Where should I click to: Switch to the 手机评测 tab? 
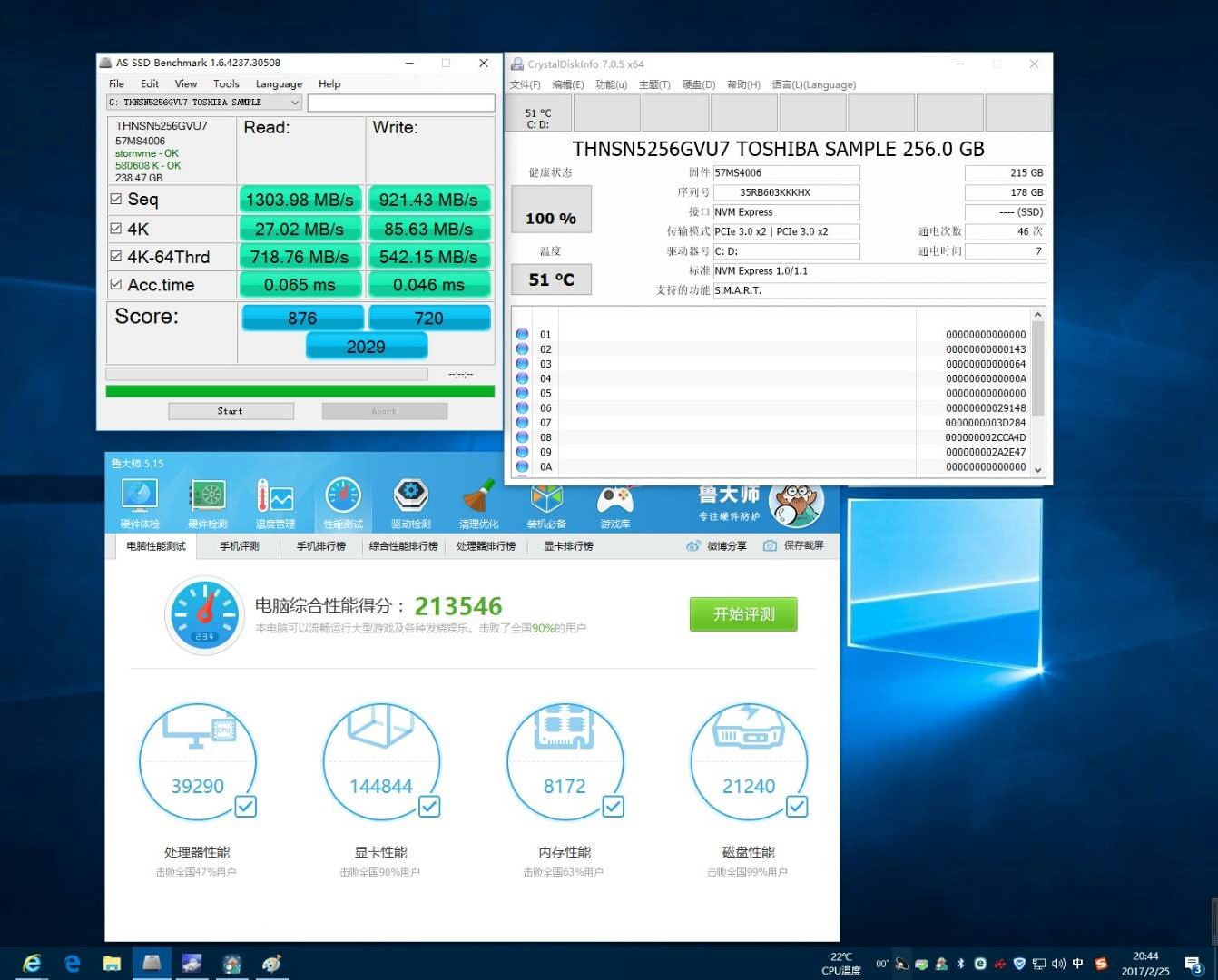240,545
